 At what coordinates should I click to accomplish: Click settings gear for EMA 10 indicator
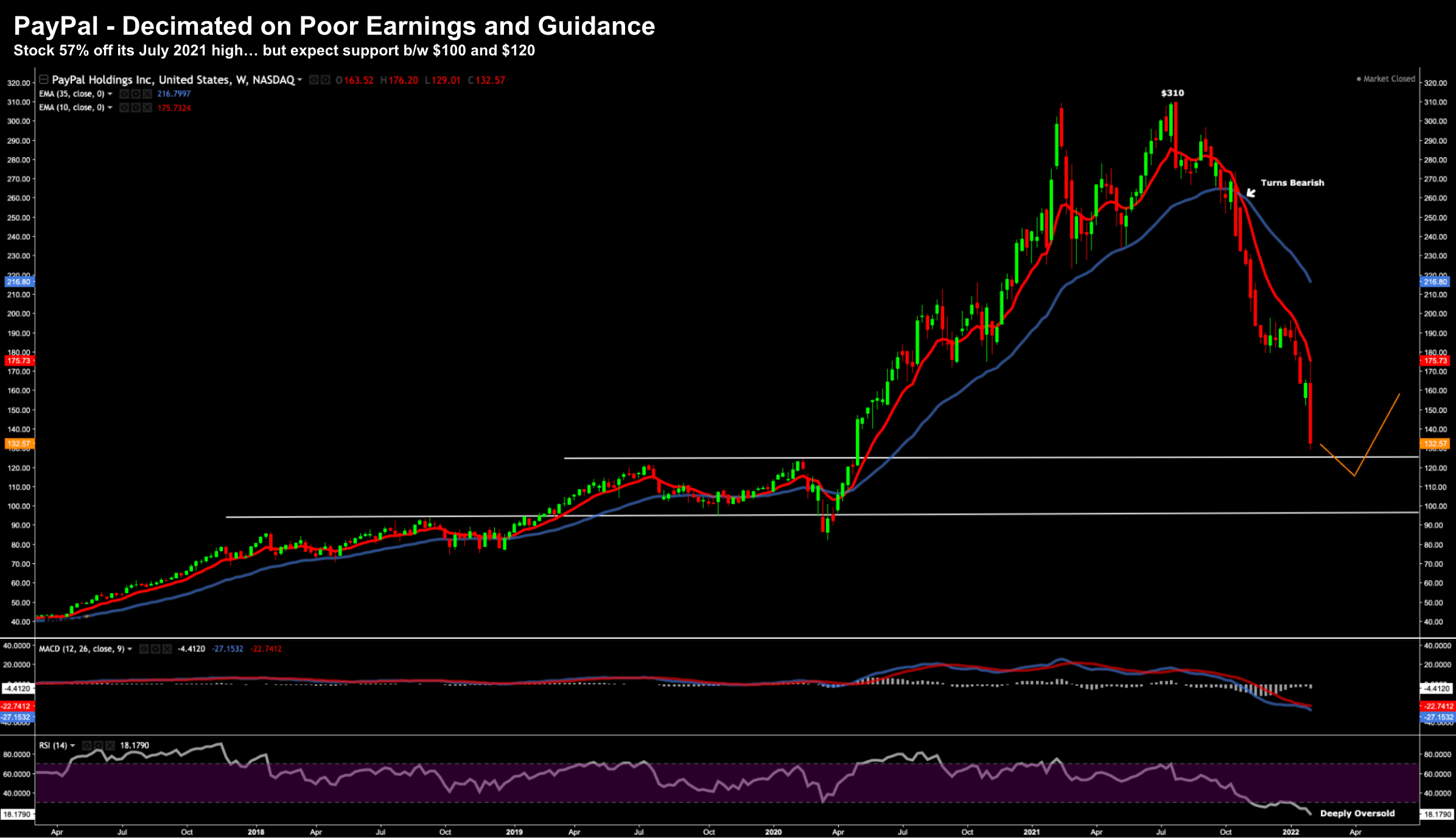[x=136, y=108]
